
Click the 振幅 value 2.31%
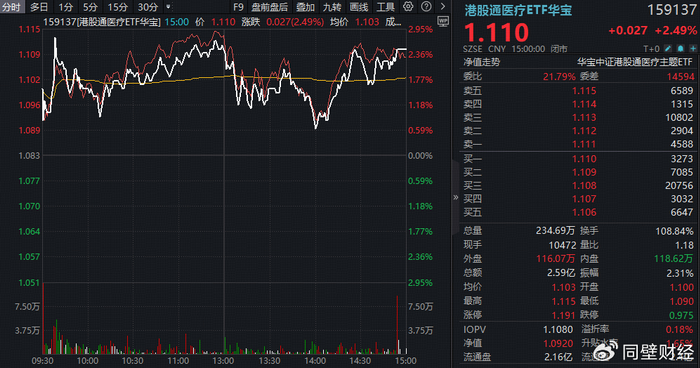(x=681, y=273)
